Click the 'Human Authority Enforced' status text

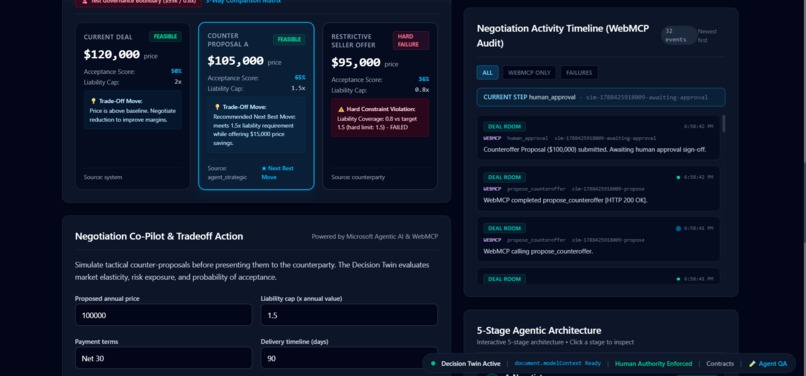point(653,364)
